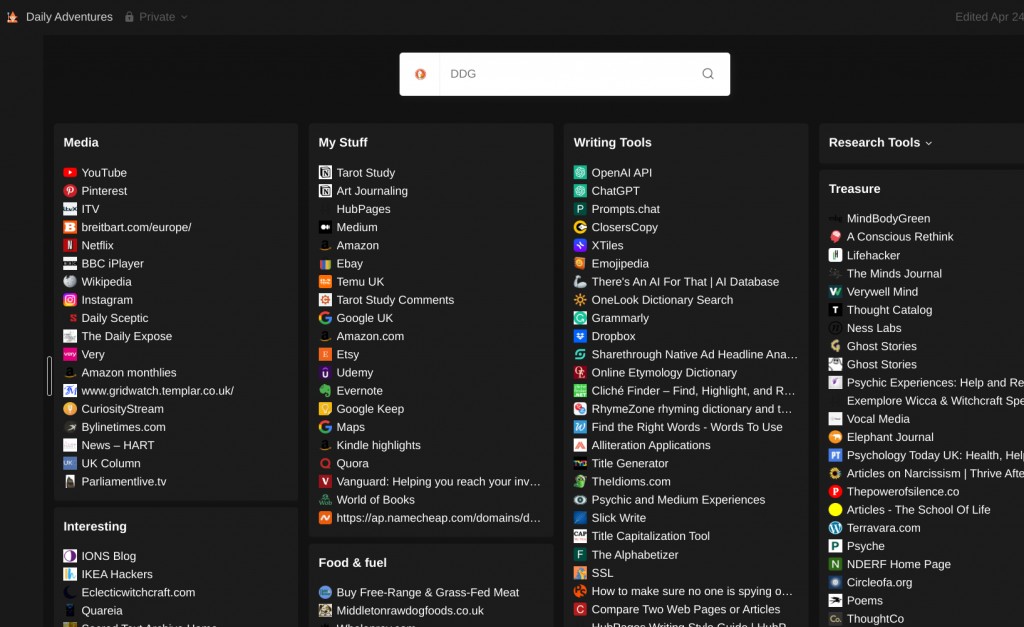The width and height of the screenshot is (1024, 627).
Task: Click the Netflix icon
Action: point(70,245)
